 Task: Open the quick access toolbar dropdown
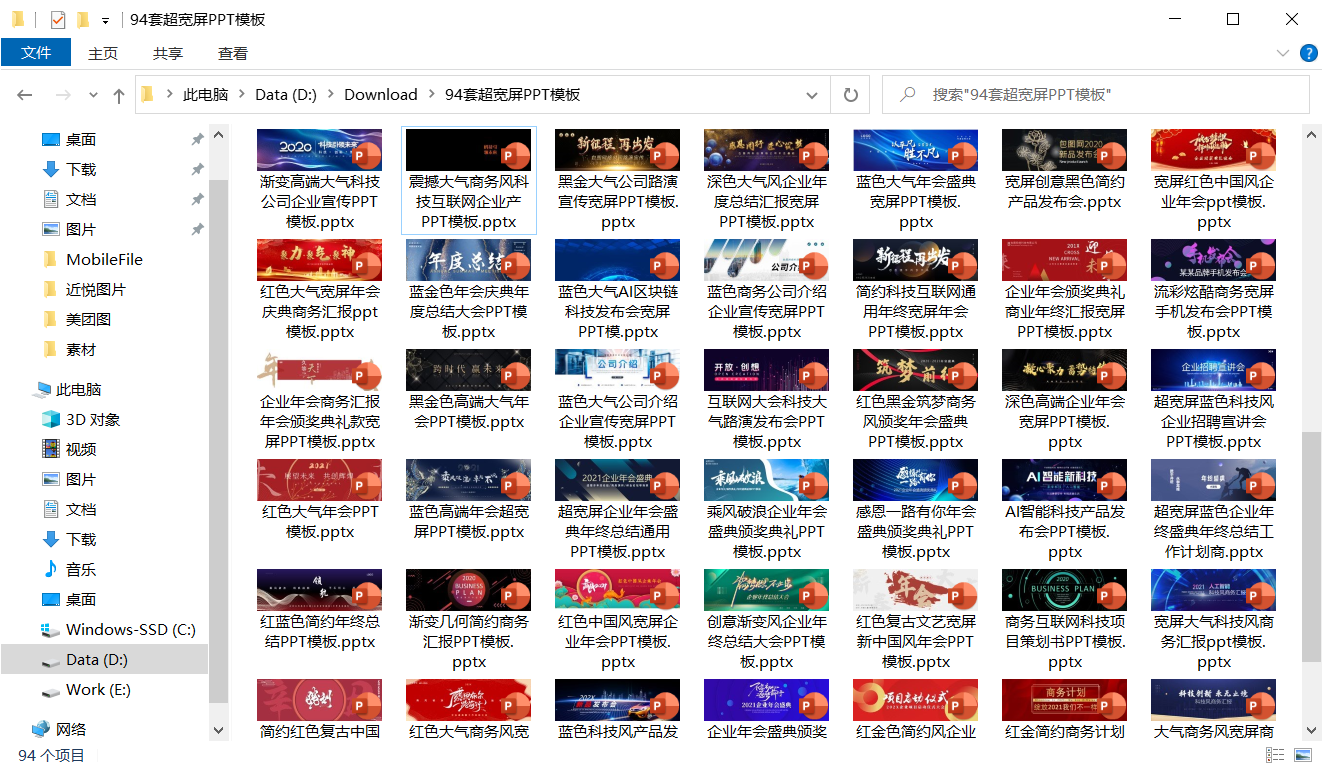[106, 20]
